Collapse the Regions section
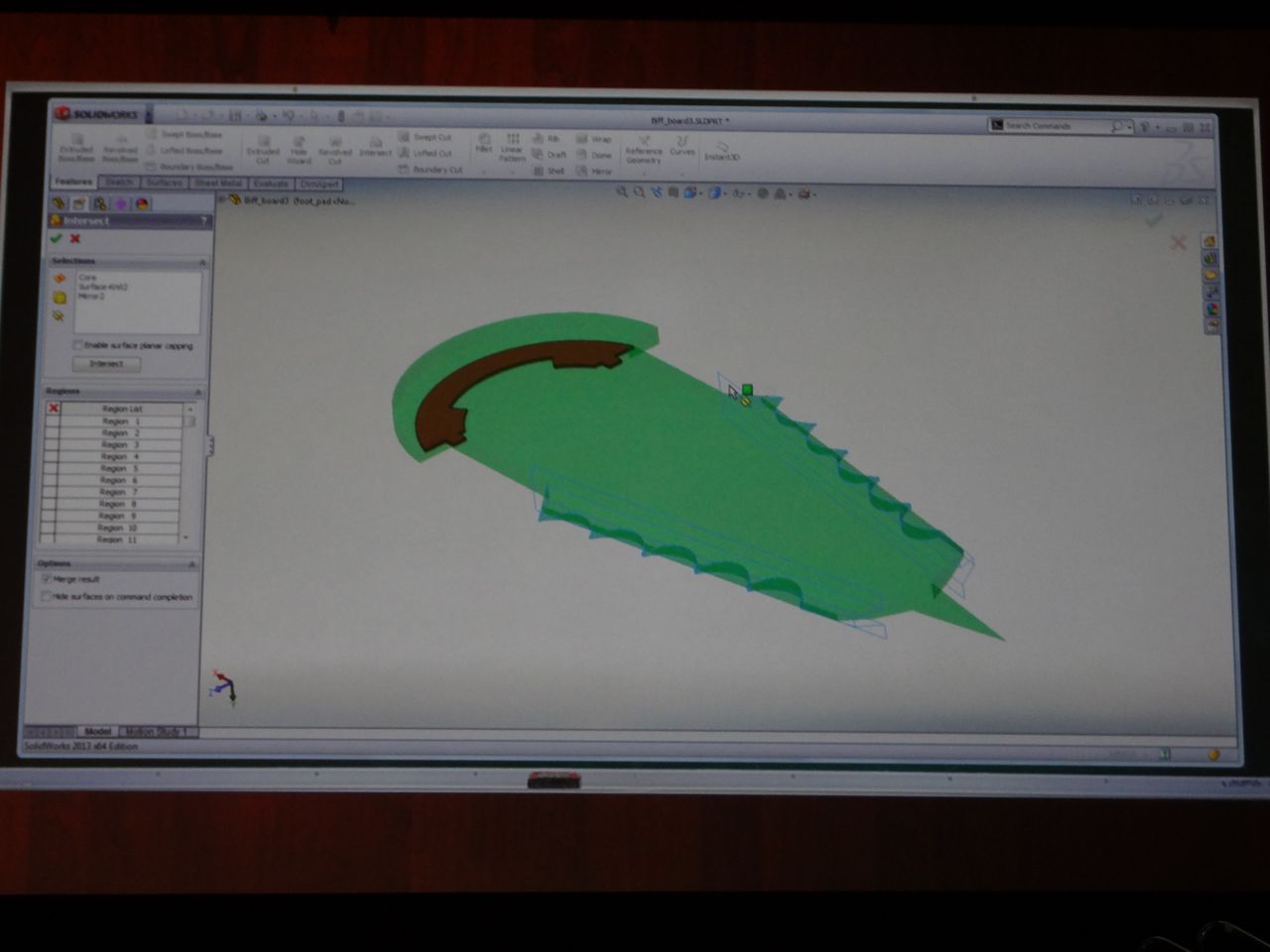1270x952 pixels. coord(197,392)
